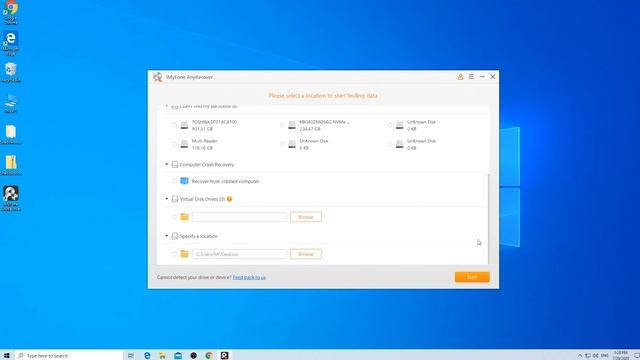Open Google Chrome from the taskbar
This screenshot has height=360, width=640.
[209, 356]
